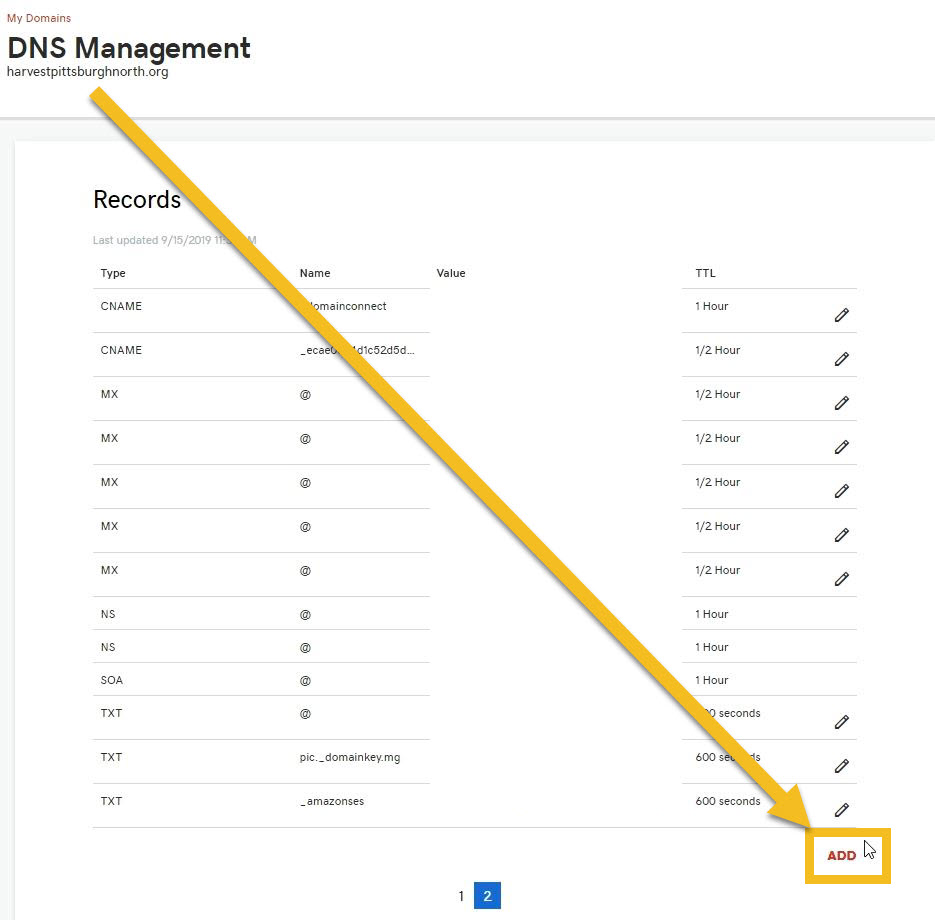Click the _amazonses name cell
This screenshot has width=935, height=920.
pos(332,801)
